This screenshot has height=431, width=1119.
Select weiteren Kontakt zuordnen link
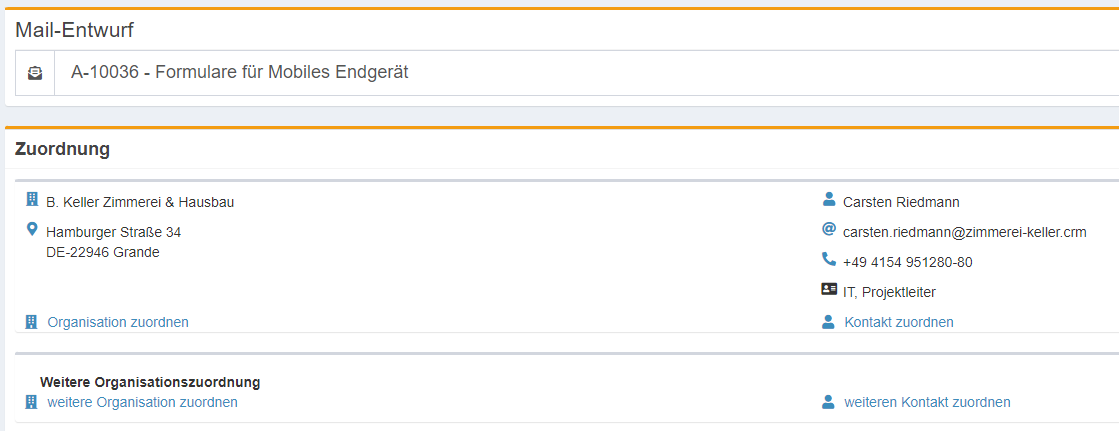(927, 402)
